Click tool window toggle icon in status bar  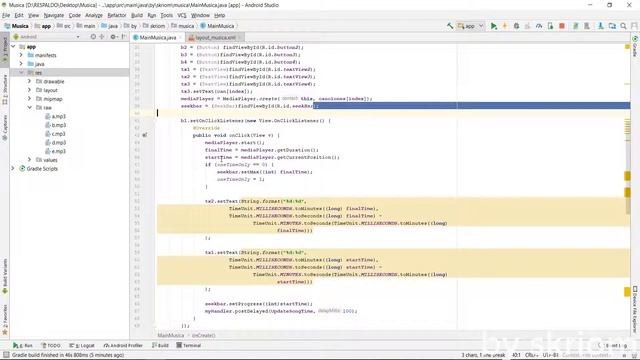[6, 355]
